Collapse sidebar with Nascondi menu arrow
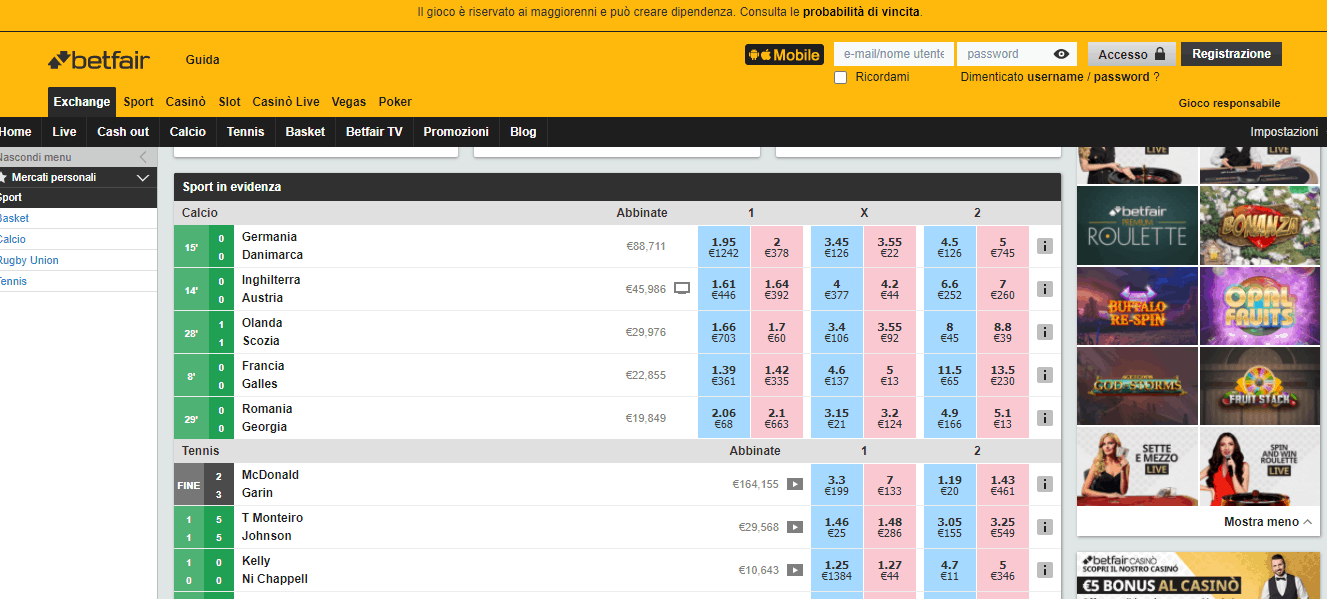 [143, 157]
